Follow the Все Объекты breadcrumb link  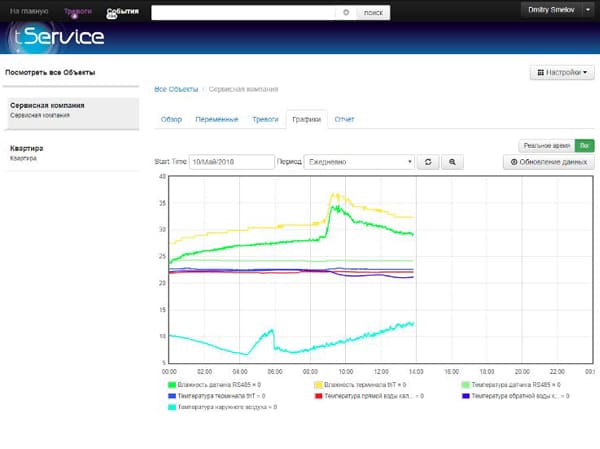(176, 89)
